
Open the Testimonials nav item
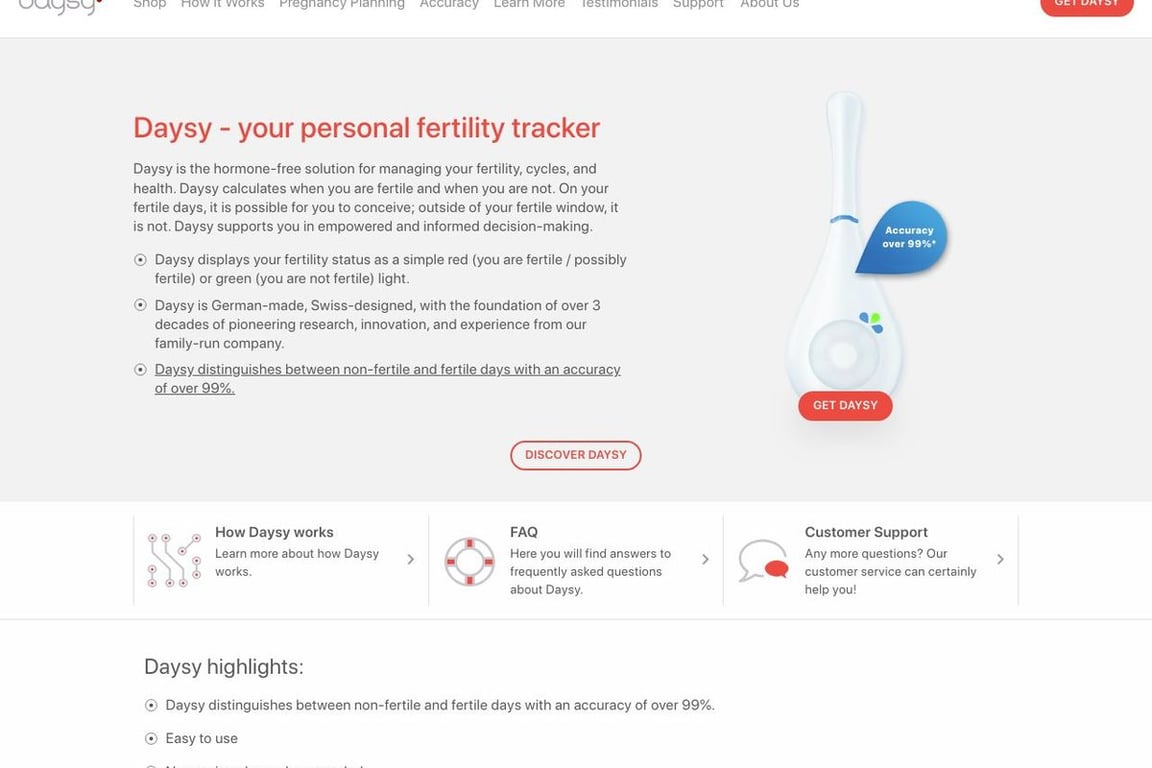tap(619, 4)
